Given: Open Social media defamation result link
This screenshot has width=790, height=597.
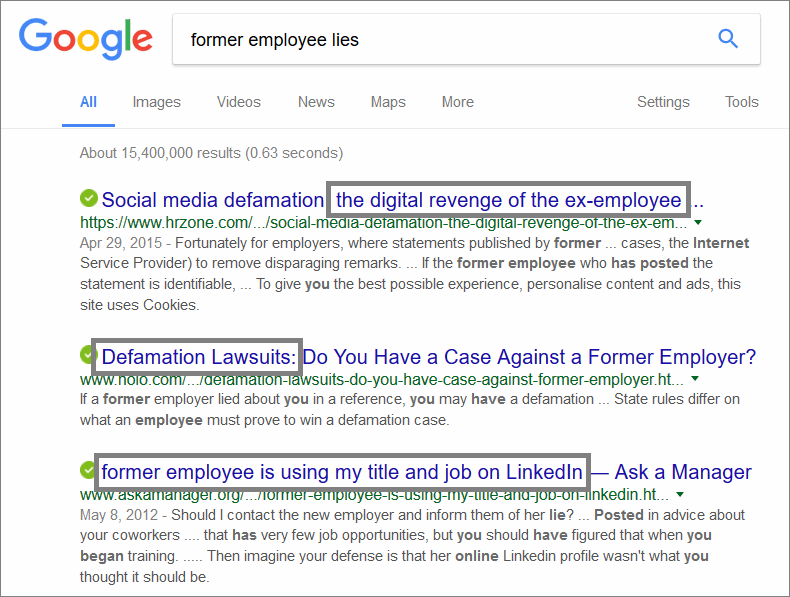Looking at the screenshot, I should click(x=403, y=200).
